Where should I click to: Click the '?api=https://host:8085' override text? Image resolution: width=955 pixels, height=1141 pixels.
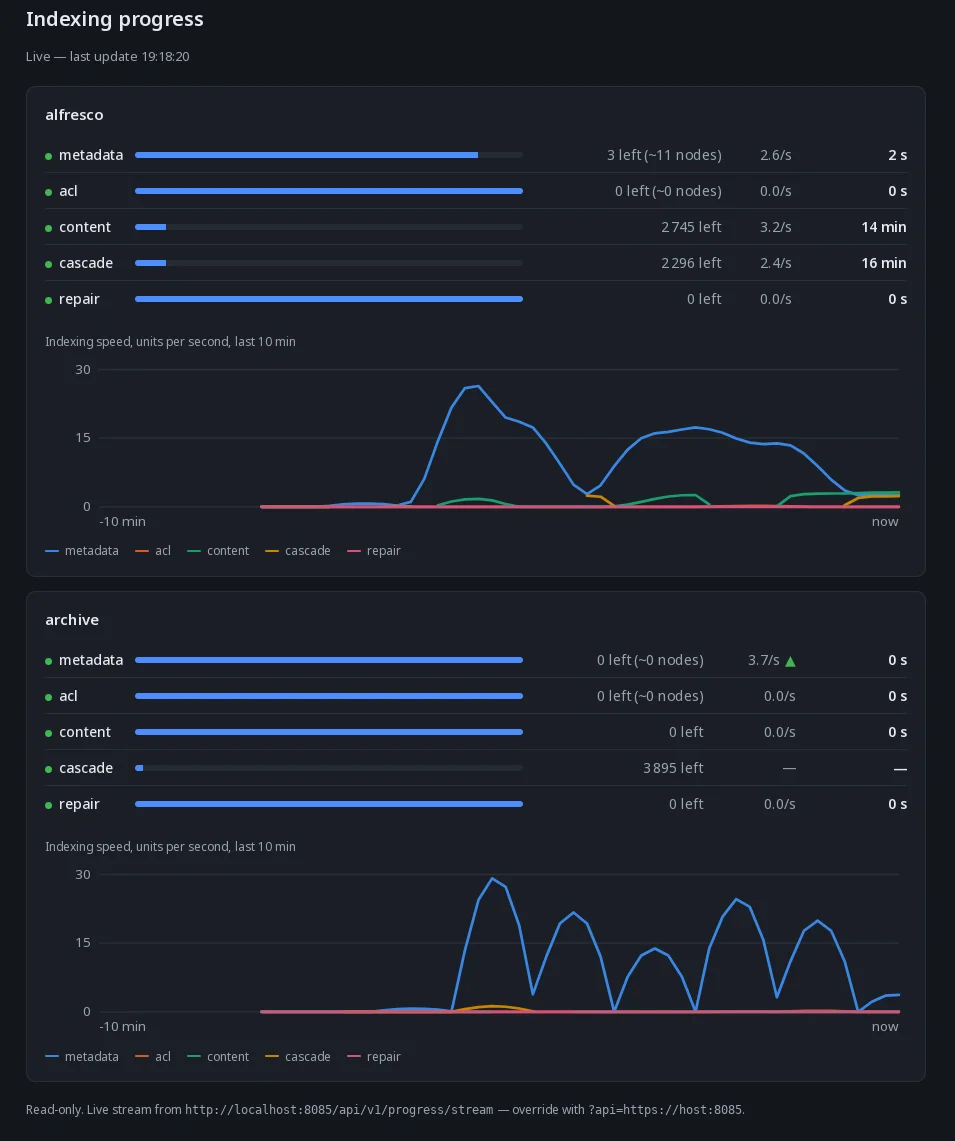pos(665,1110)
